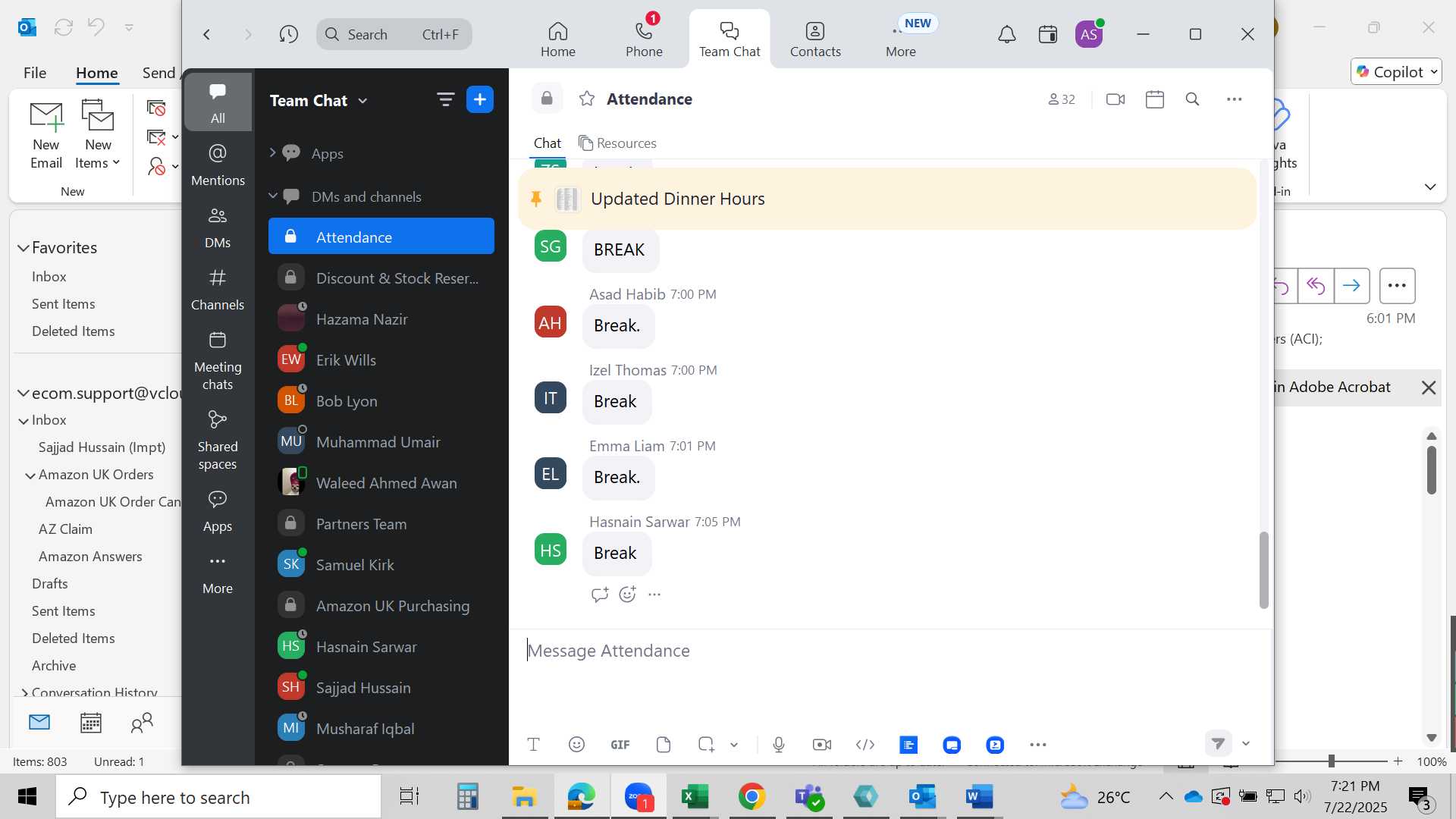This screenshot has height=819, width=1456.
Task: Switch to the Zoom Home tab
Action: coord(557,39)
